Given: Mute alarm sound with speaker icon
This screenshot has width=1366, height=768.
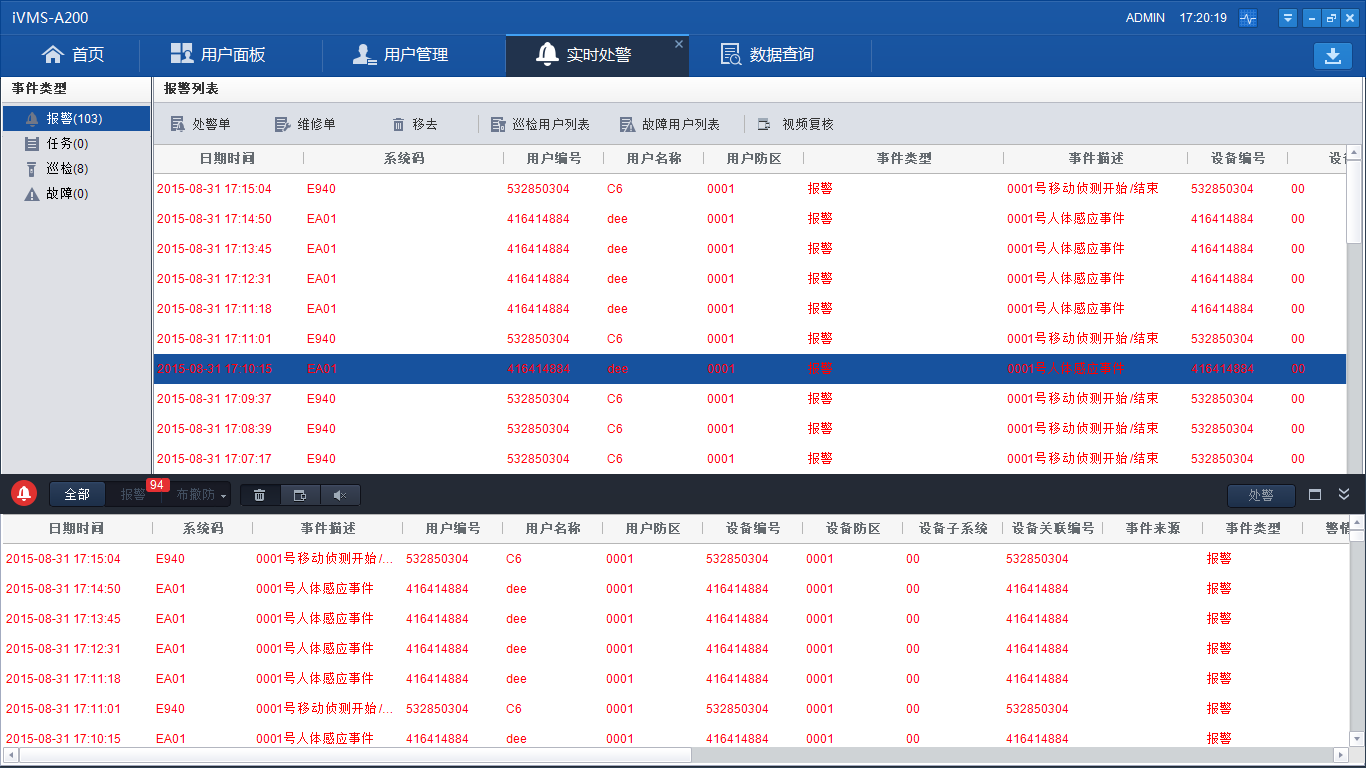Looking at the screenshot, I should tap(340, 495).
